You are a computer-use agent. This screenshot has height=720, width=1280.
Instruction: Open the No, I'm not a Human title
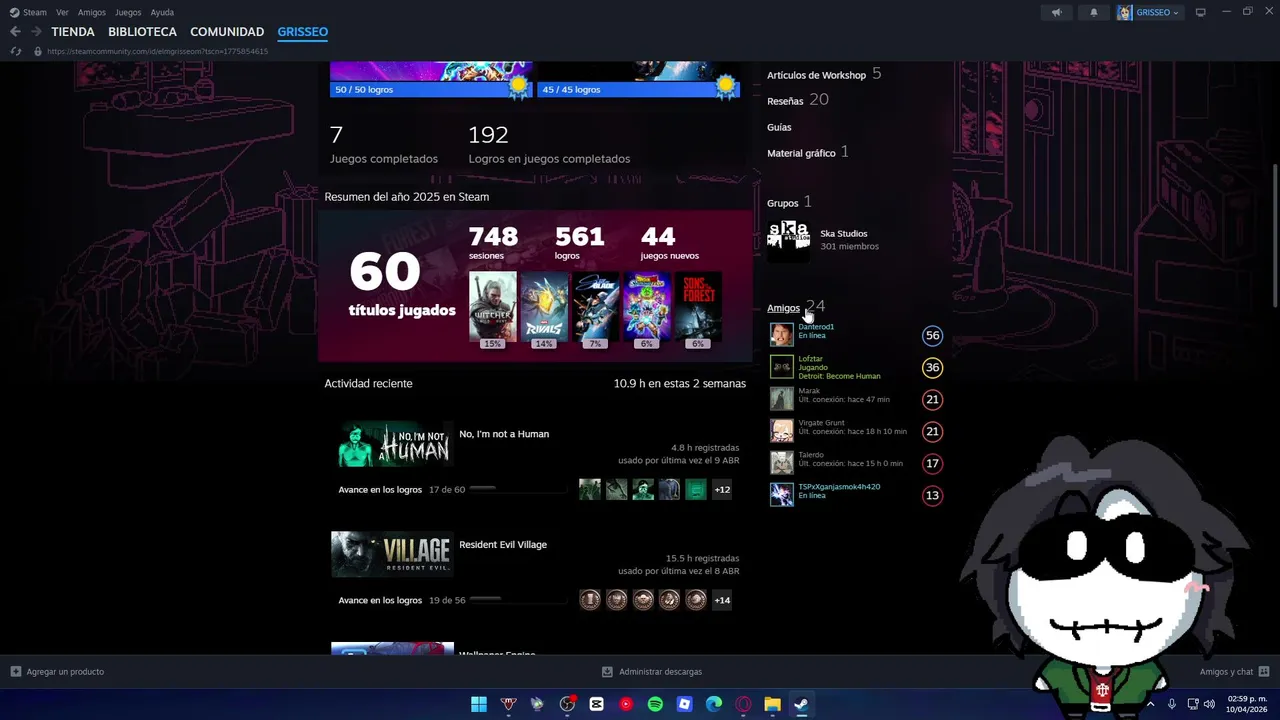(504, 434)
